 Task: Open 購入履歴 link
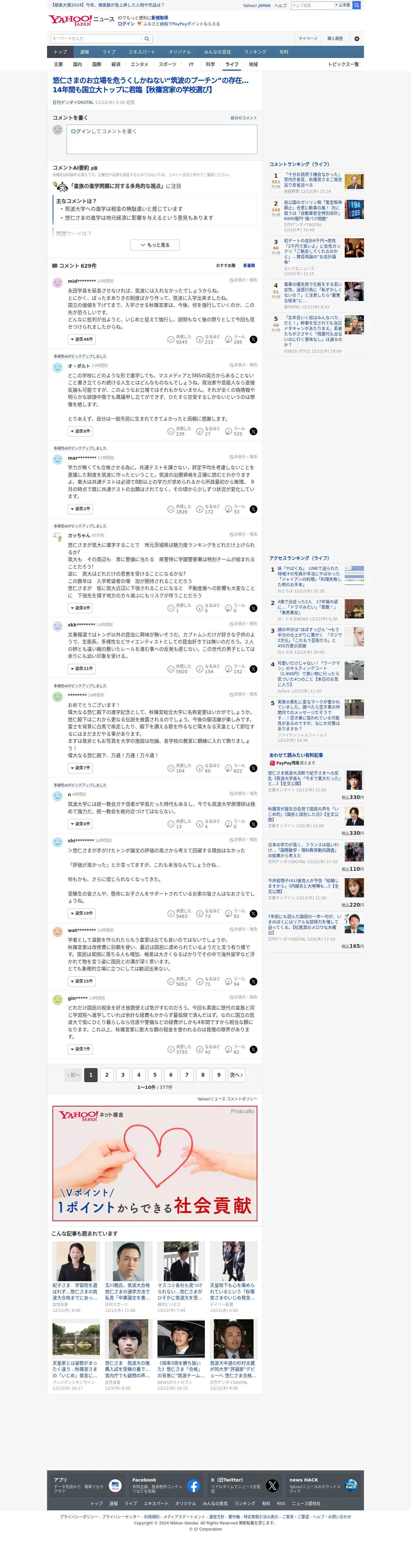(x=335, y=38)
